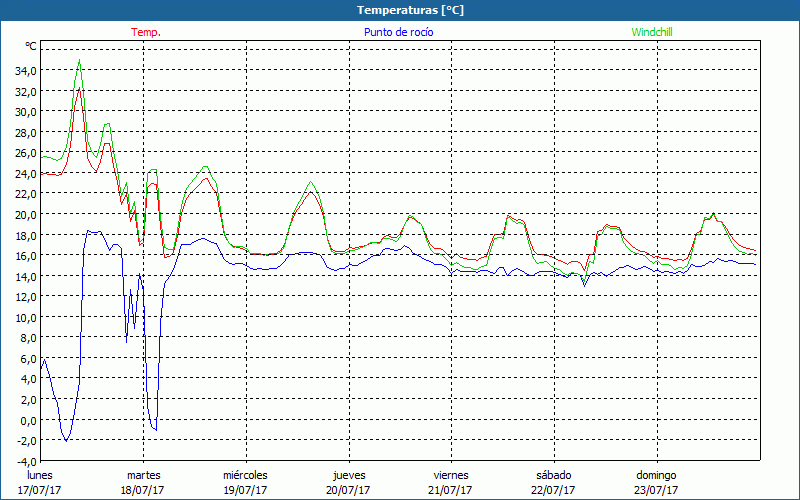Click the domingo 23/07/17 date label
This screenshot has width=800, height=500.
point(656,482)
